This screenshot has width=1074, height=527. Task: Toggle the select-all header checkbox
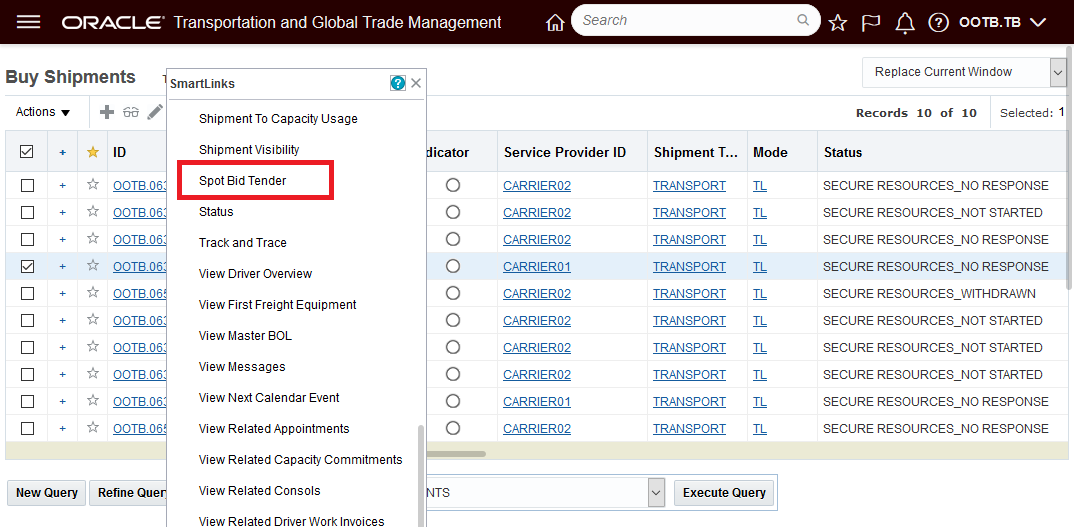[x=27, y=152]
